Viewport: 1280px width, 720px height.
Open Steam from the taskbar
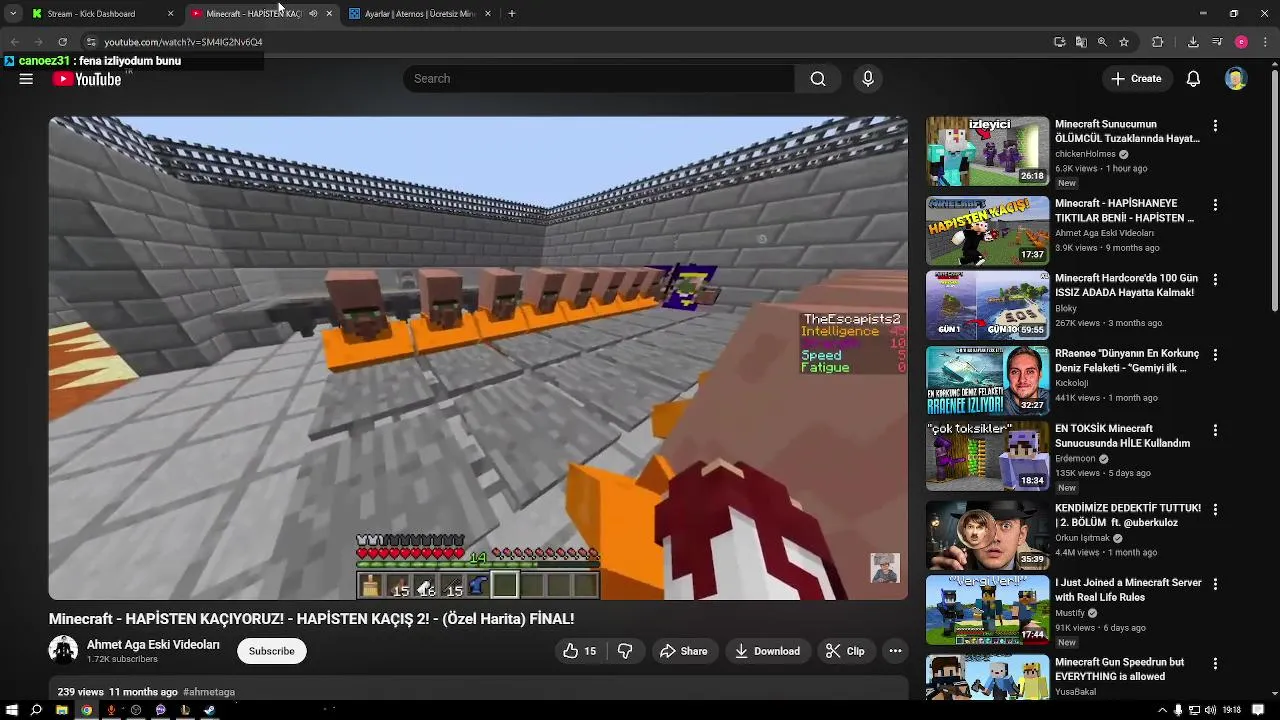pyautogui.click(x=209, y=710)
